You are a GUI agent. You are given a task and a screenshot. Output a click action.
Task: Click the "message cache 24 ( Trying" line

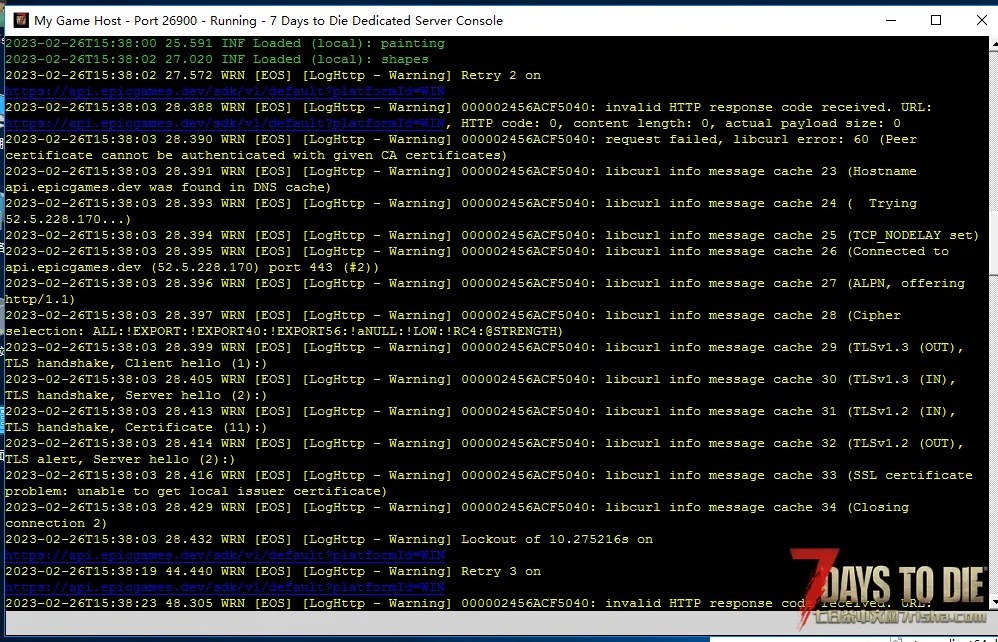click(461, 203)
